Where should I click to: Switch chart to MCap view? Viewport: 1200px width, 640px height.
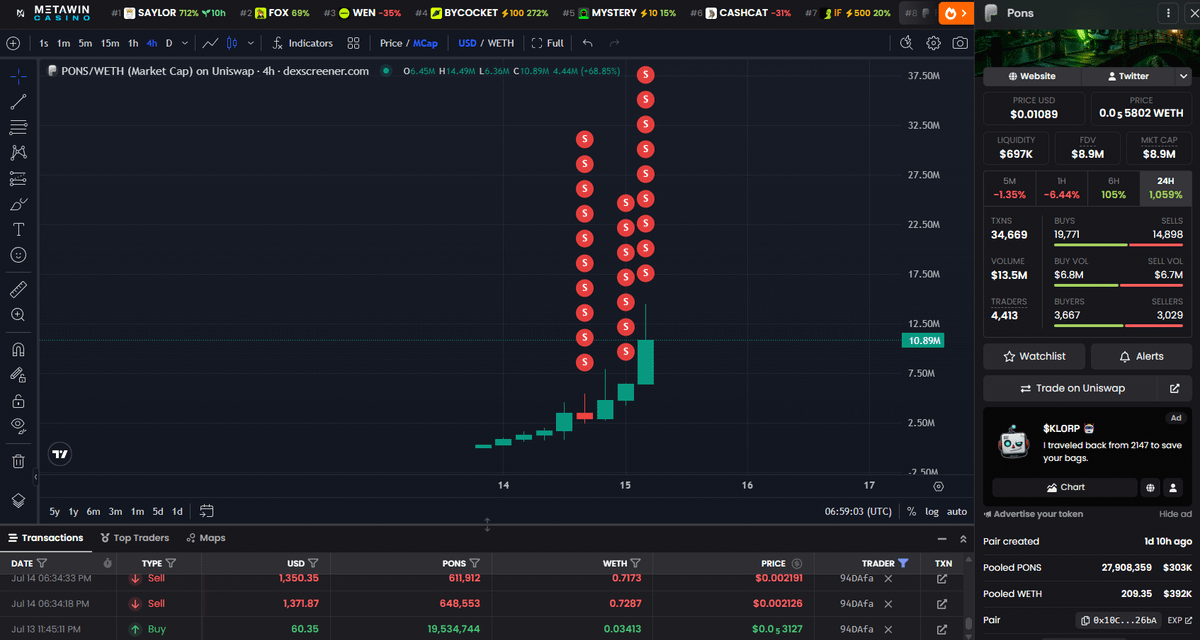pos(425,43)
